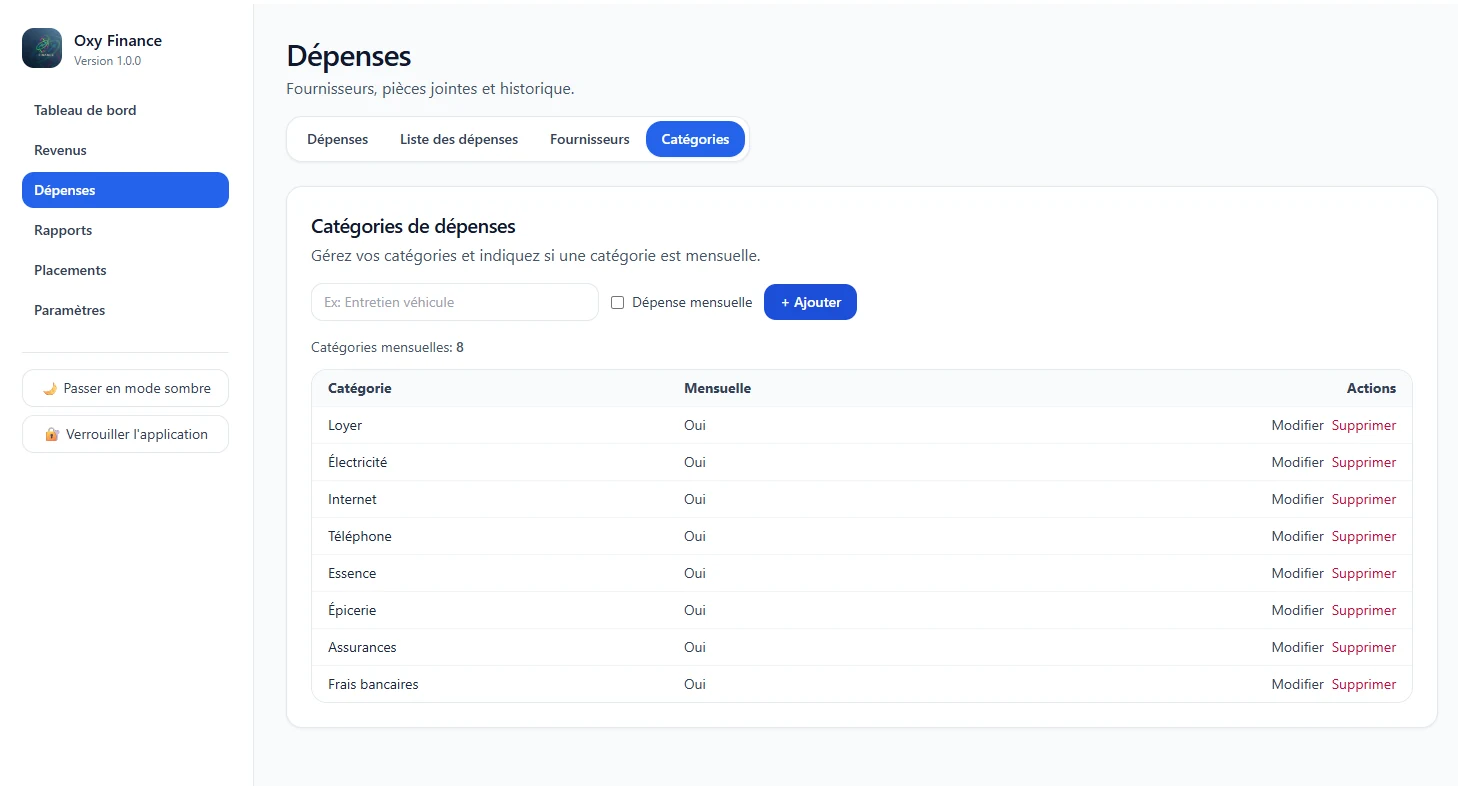The width and height of the screenshot is (1458, 786).
Task: Switch to the Dépenses tab
Action: [338, 139]
